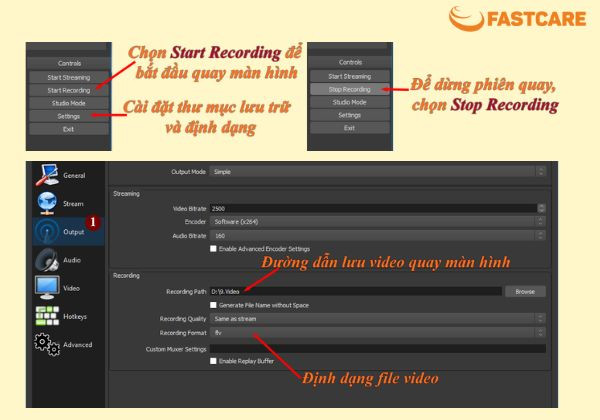Open Studio Mode in right Controls panel
600x420 pixels.
tap(350, 102)
